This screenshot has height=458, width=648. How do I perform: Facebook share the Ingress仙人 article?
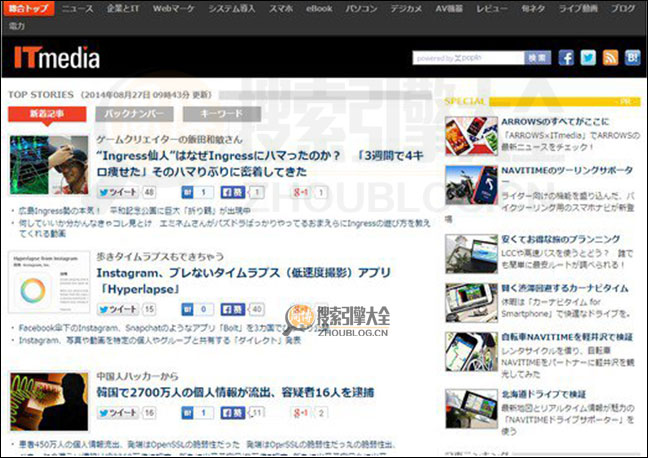tap(233, 192)
